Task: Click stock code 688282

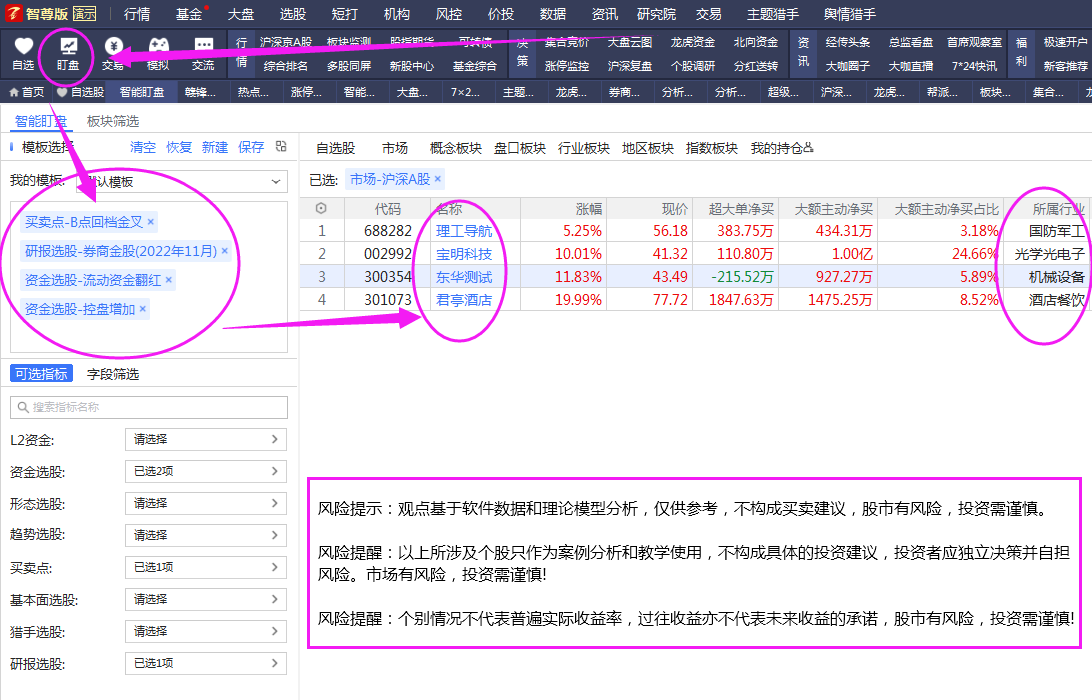Action: coord(388,231)
